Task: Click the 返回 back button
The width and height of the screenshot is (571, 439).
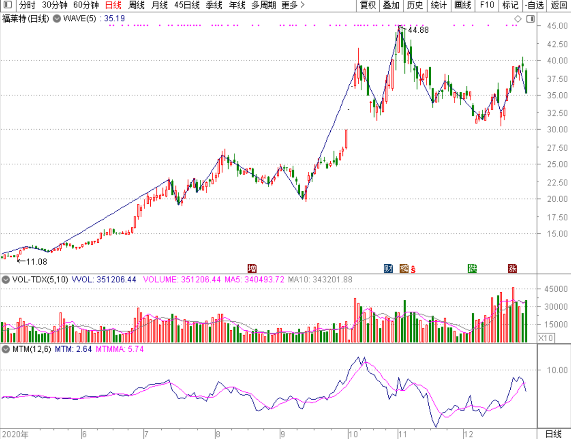Action: 559,5
